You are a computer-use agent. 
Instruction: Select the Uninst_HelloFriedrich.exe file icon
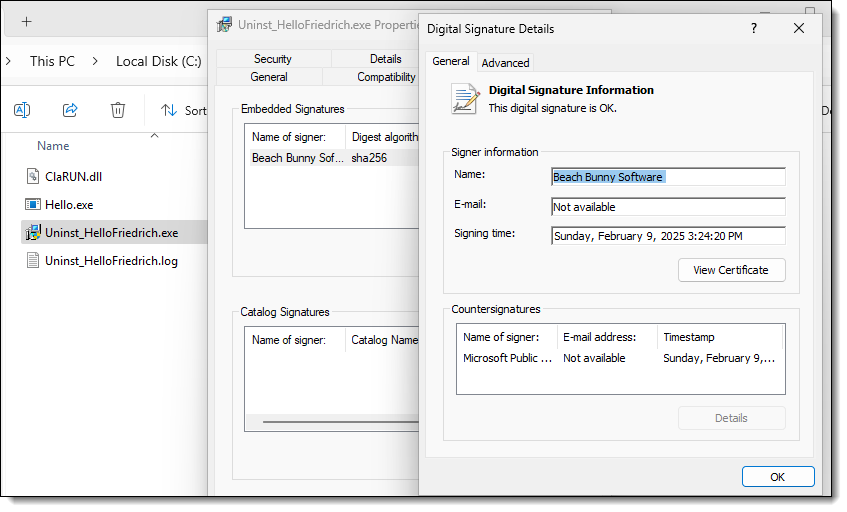pos(33,232)
